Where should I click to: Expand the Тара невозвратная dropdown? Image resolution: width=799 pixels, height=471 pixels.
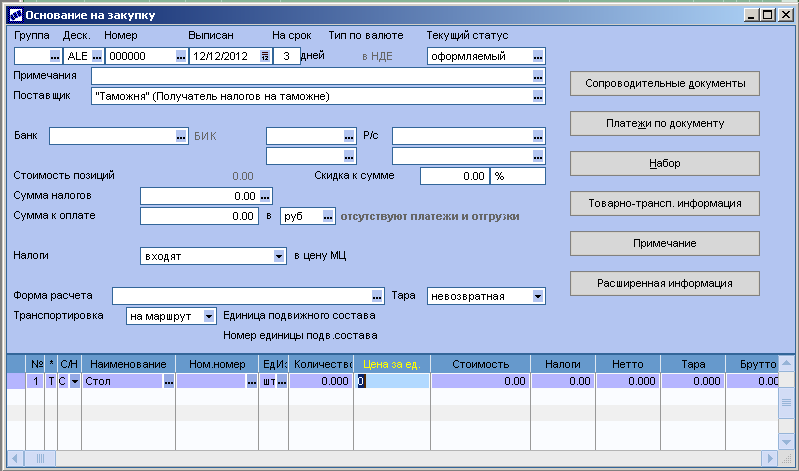pos(538,296)
